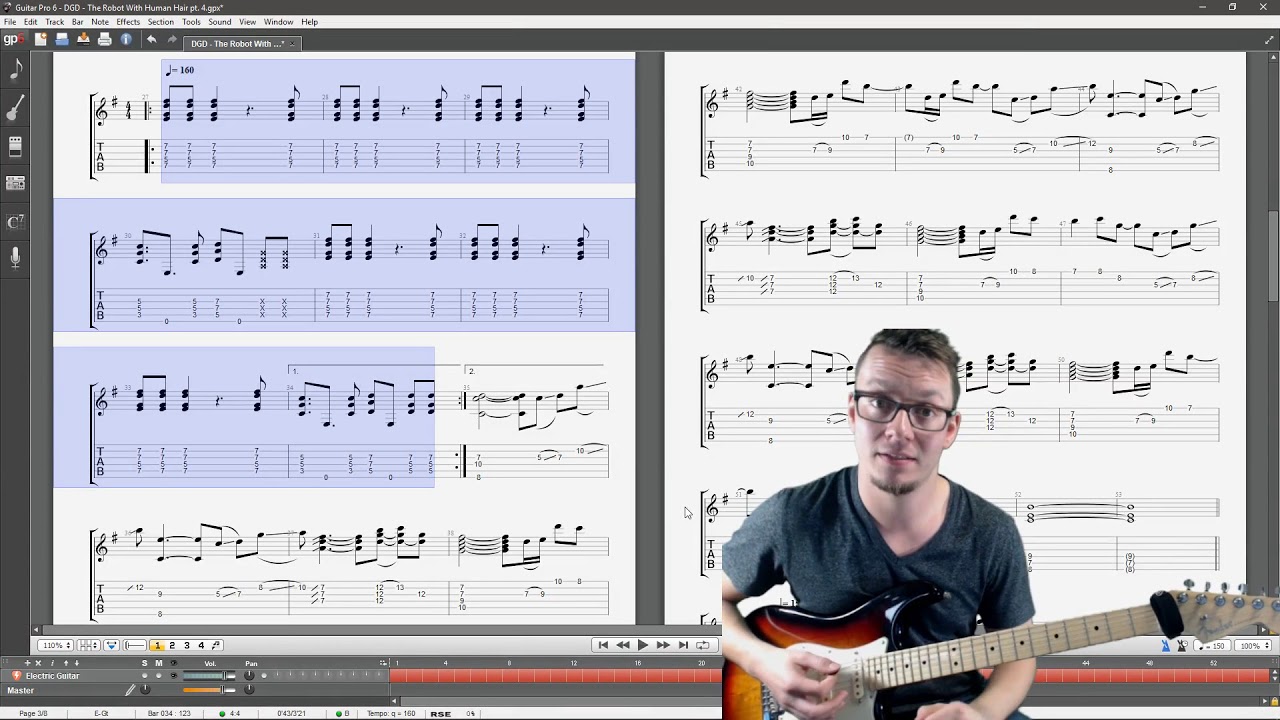This screenshot has height=720, width=1280.
Task: Adjust Electric Guitar volume slider
Action: [210, 676]
